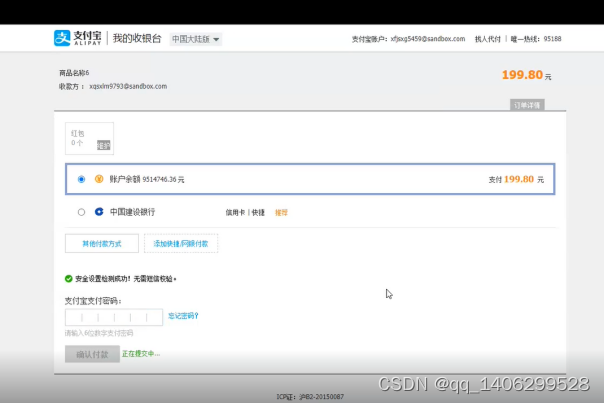Click the small 红包 details button
605x404 pixels.
[103, 145]
